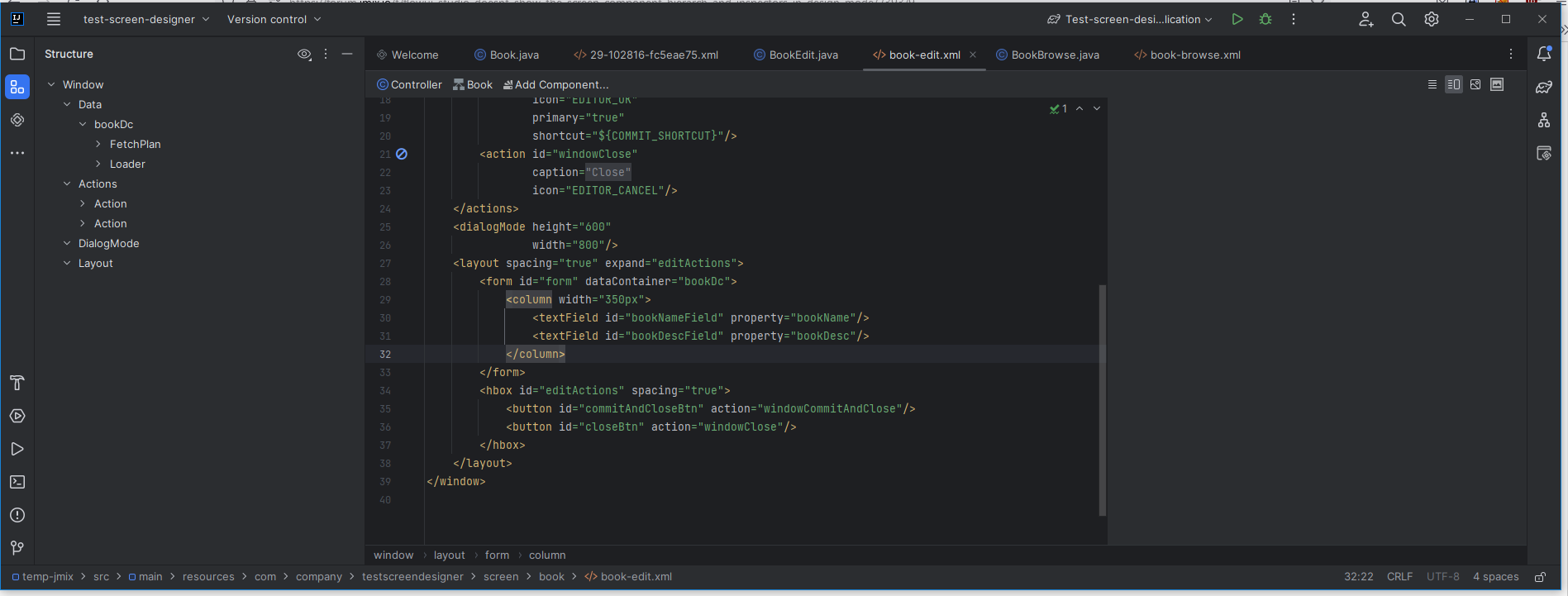1568x596 pixels.
Task: Open More tool windows ellipsis
Action: click(17, 153)
